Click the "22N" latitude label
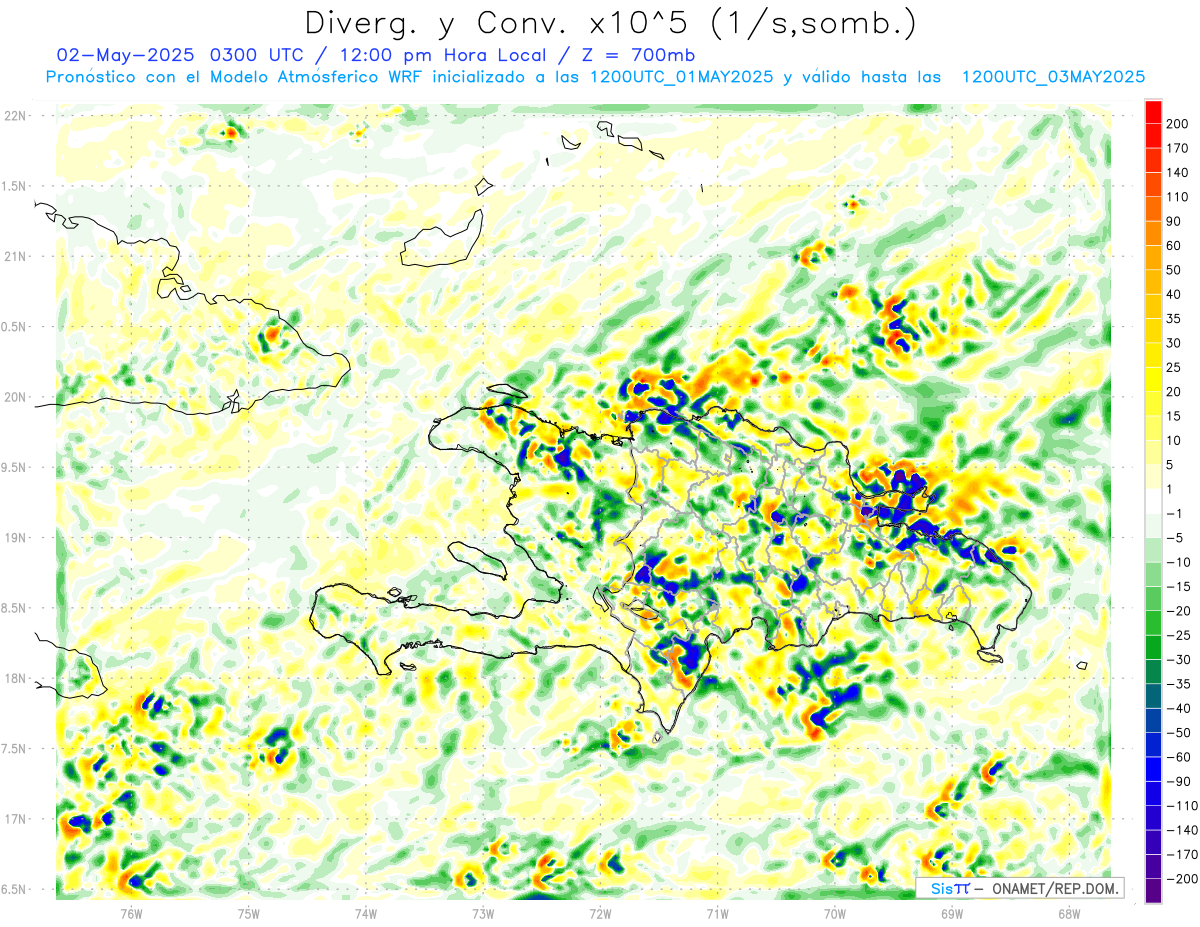 pos(17,116)
